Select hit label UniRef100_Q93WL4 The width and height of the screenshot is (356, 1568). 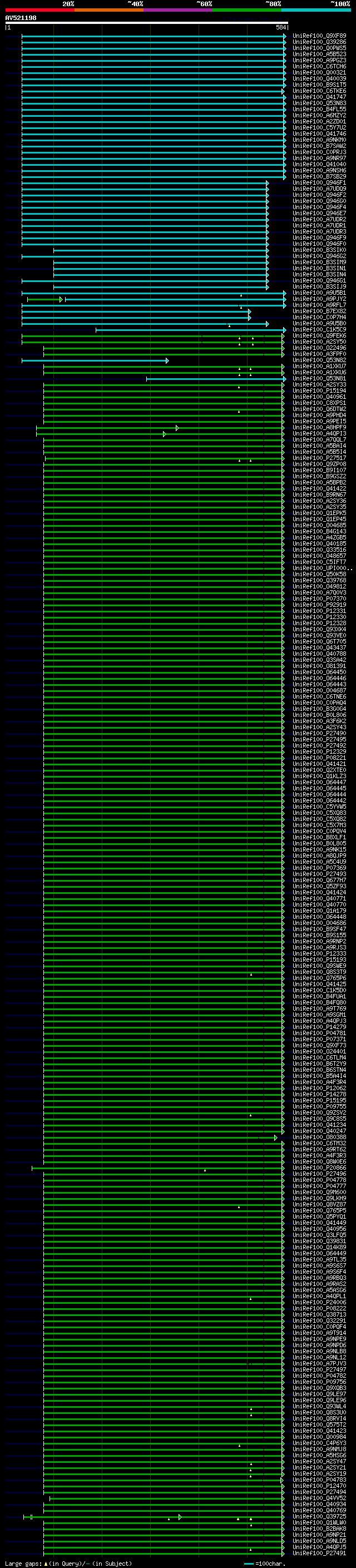(x=319, y=1406)
